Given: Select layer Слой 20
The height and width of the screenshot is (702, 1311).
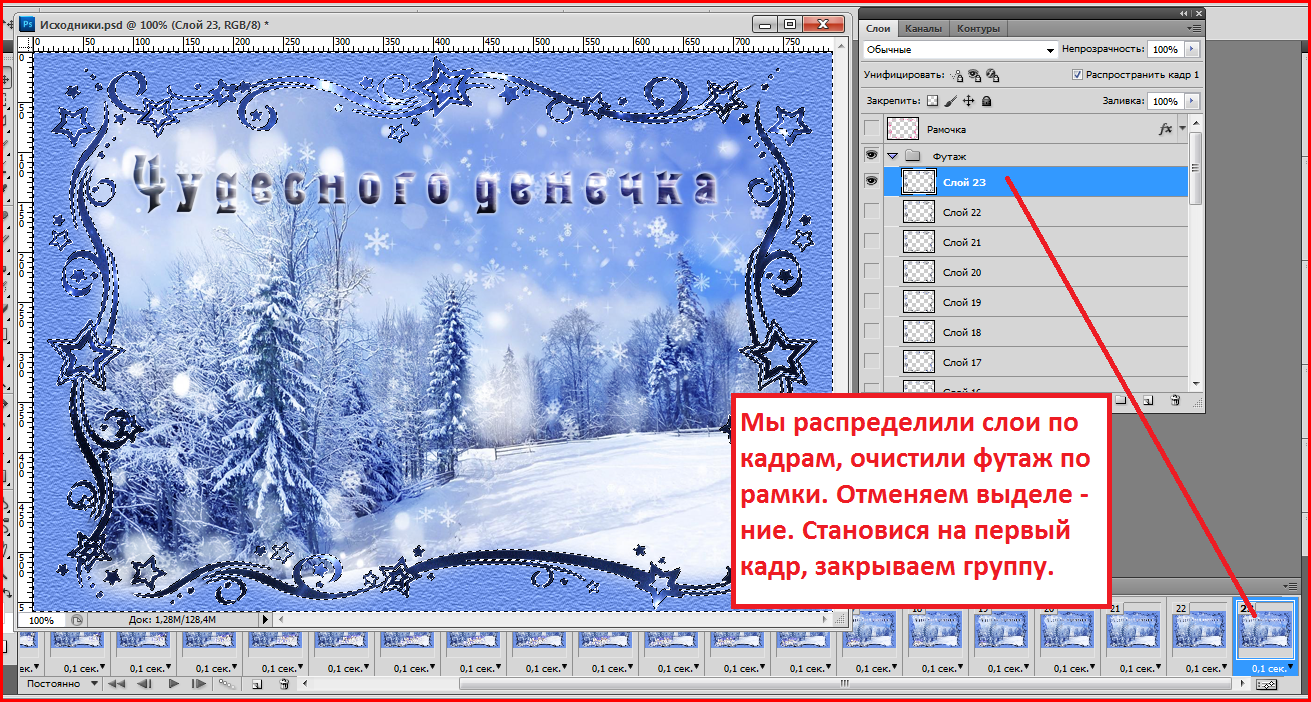Looking at the screenshot, I should click(x=1036, y=272).
